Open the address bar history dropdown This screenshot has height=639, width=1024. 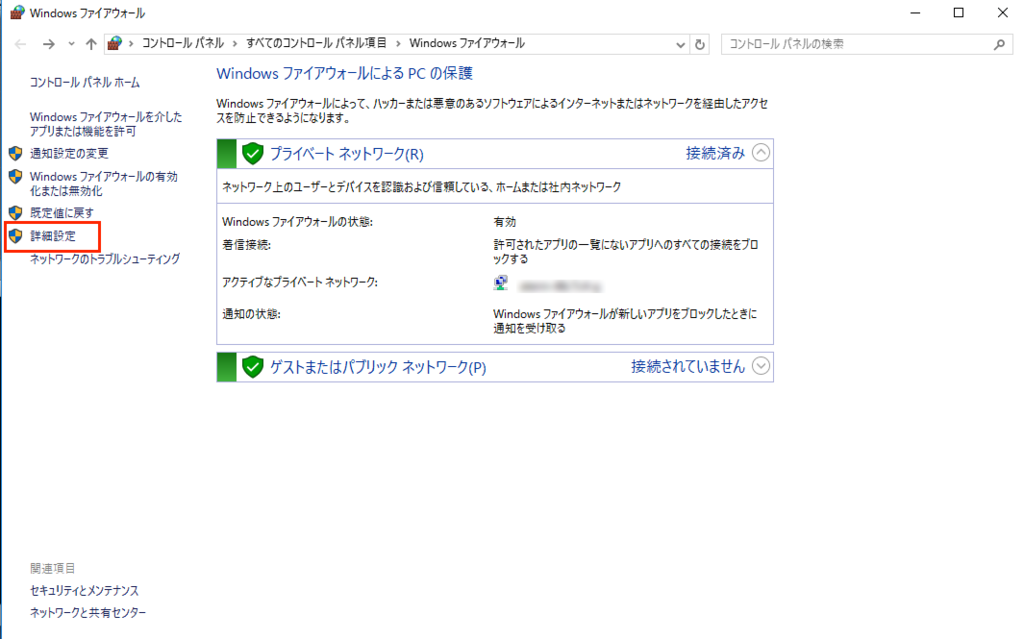[x=680, y=44]
